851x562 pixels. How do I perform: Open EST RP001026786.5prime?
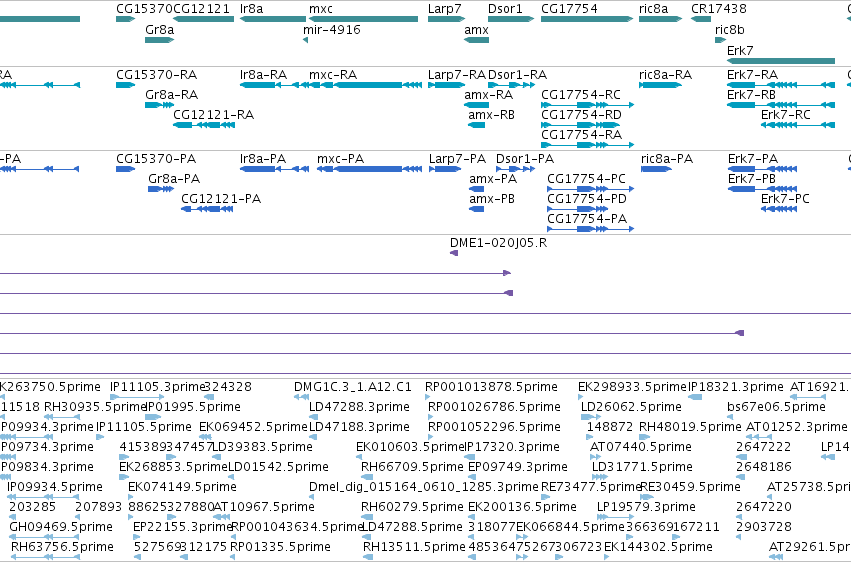coord(494,407)
